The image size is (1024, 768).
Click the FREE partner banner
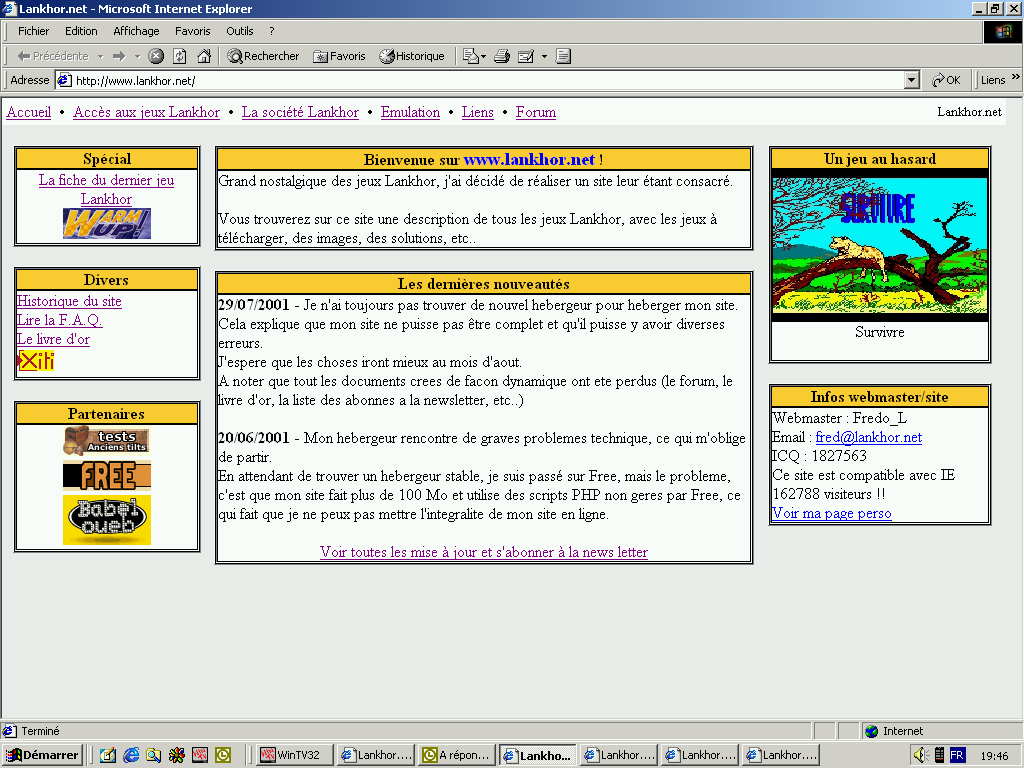pyautogui.click(x=106, y=475)
